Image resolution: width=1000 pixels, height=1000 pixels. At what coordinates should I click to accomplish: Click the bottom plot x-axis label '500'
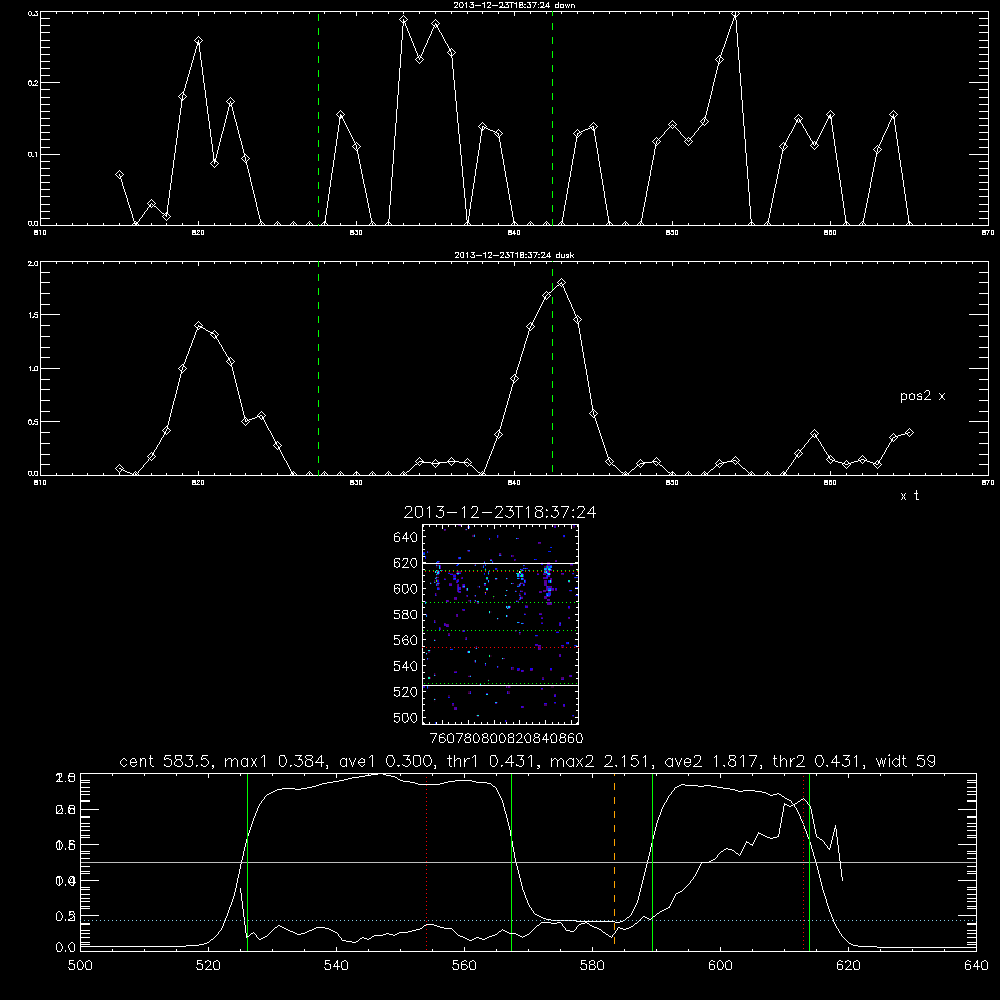coord(80,966)
